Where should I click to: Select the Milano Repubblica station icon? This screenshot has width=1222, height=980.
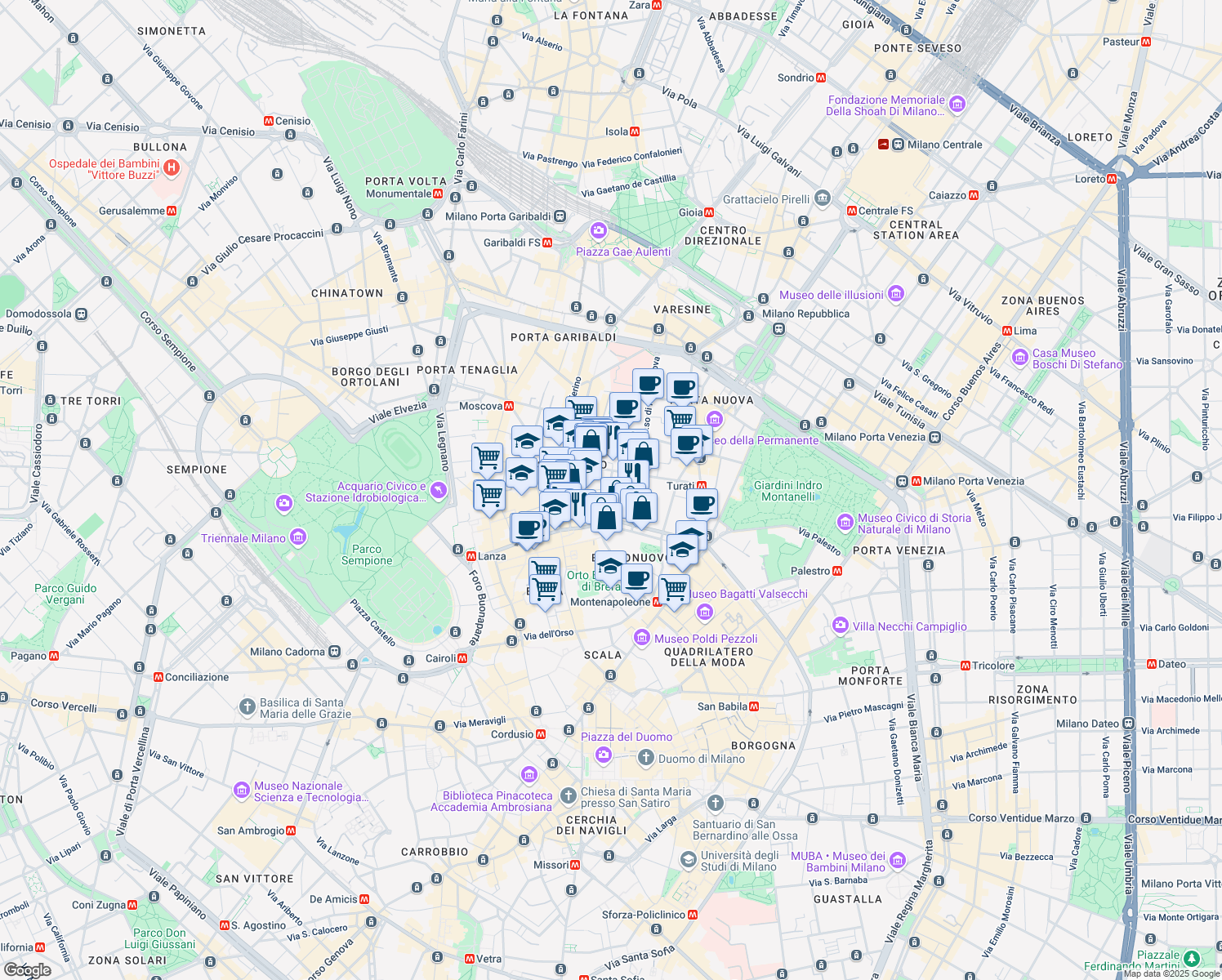(778, 328)
